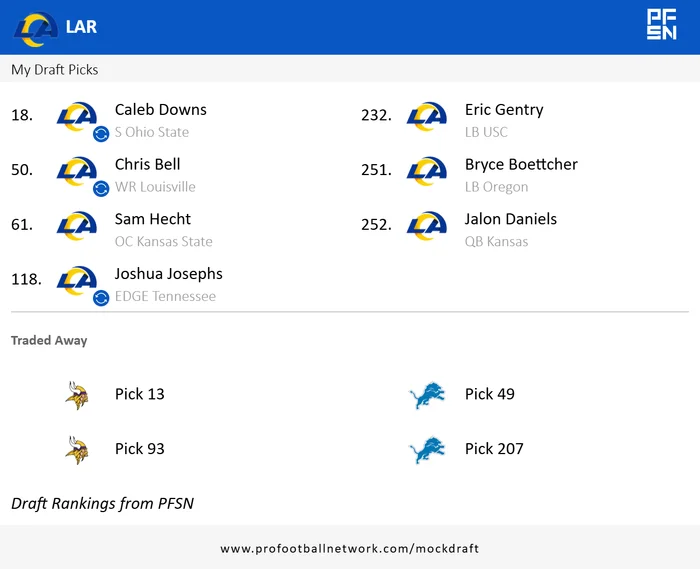Click the EDGE Tennessee position label

point(165,296)
